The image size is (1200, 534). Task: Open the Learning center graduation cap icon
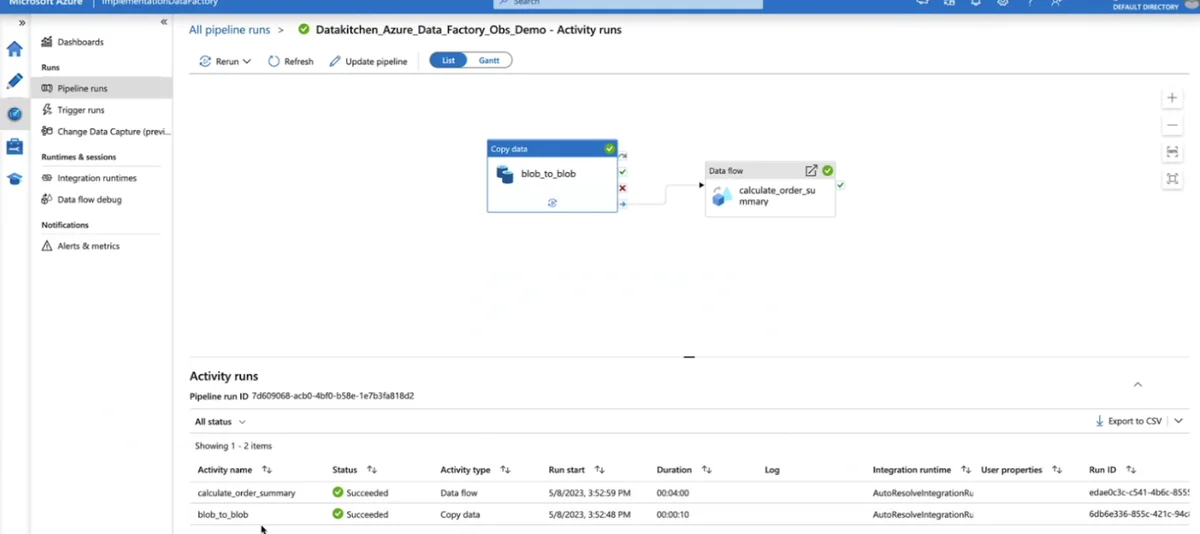pos(14,179)
